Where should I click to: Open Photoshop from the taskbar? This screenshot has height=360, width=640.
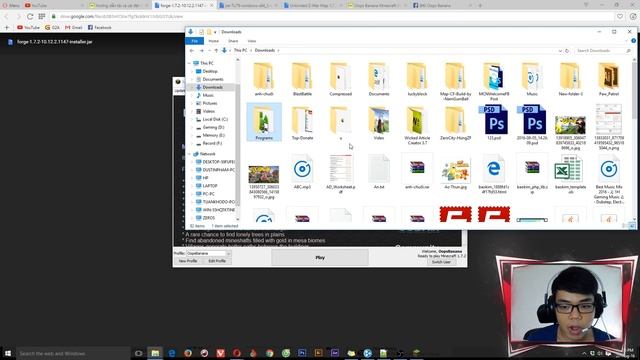coord(302,353)
